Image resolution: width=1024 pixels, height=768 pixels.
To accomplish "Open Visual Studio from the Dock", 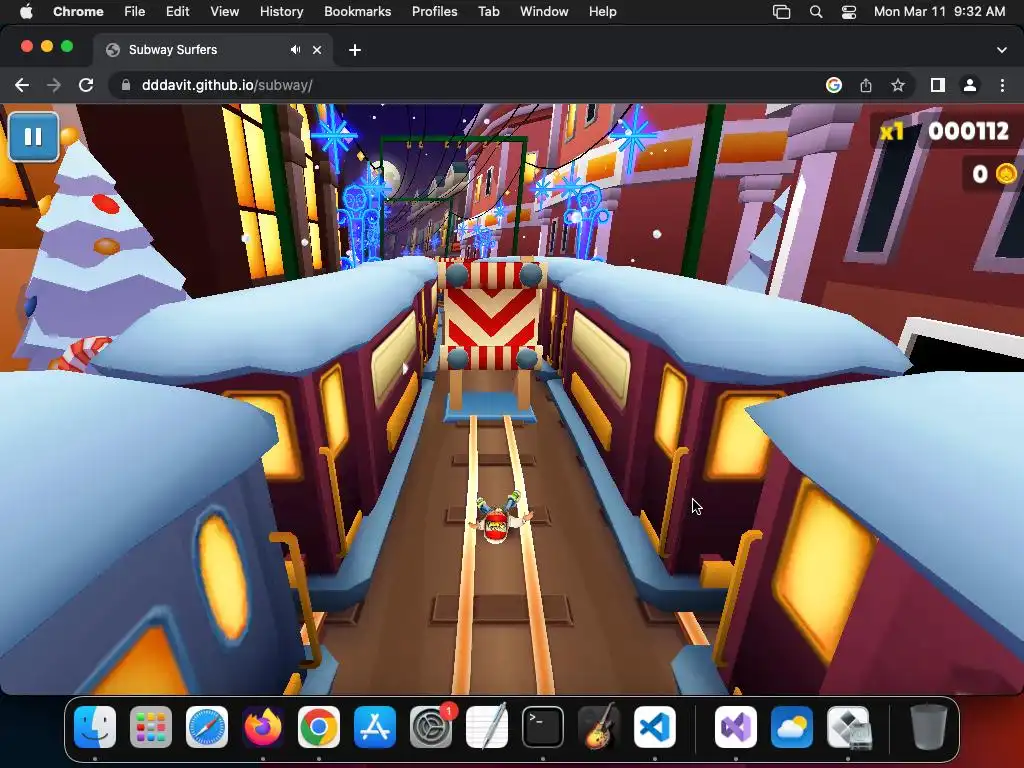I will click(736, 726).
